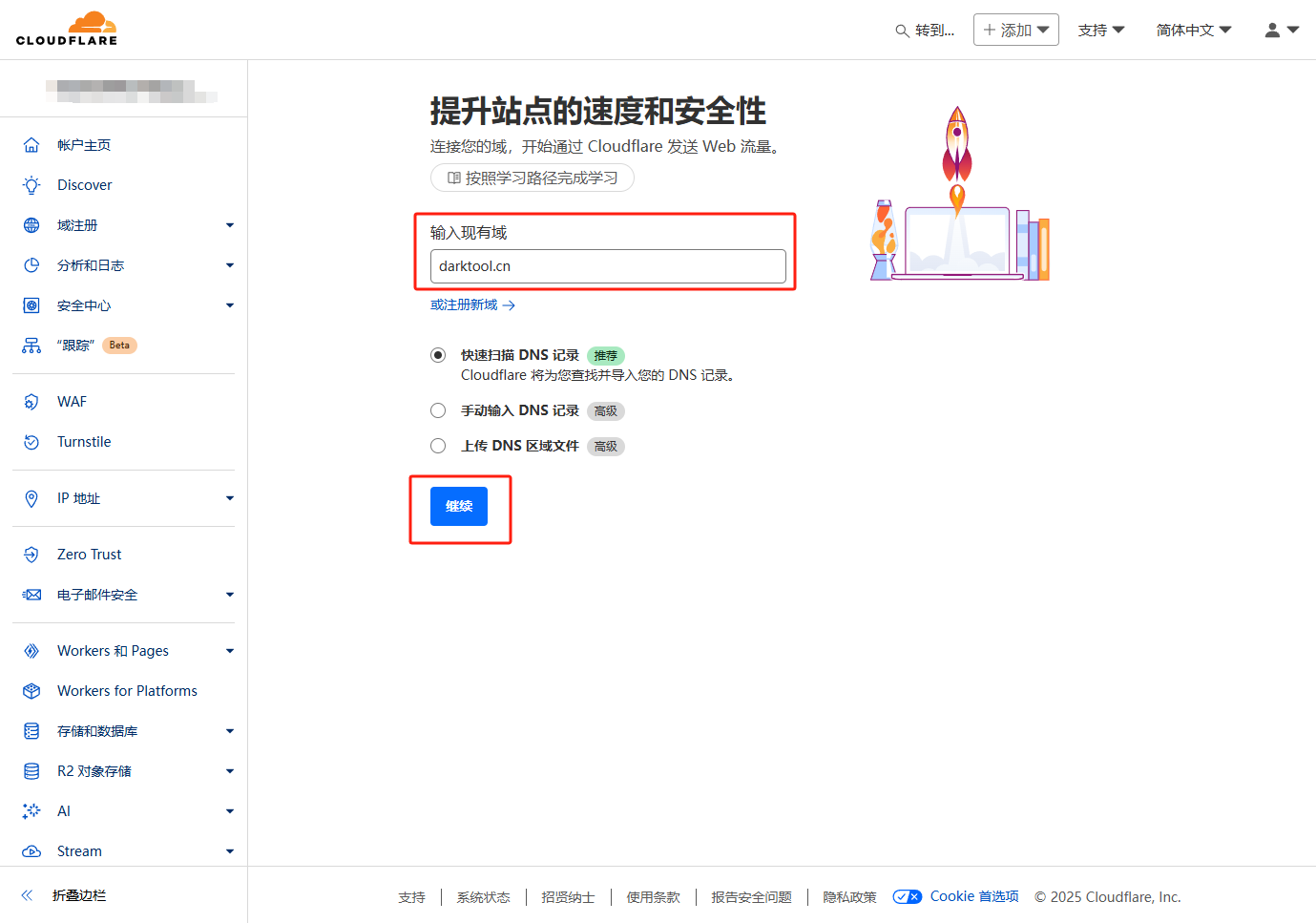
Task: Click the globe icon beside 域注册
Action: click(31, 225)
